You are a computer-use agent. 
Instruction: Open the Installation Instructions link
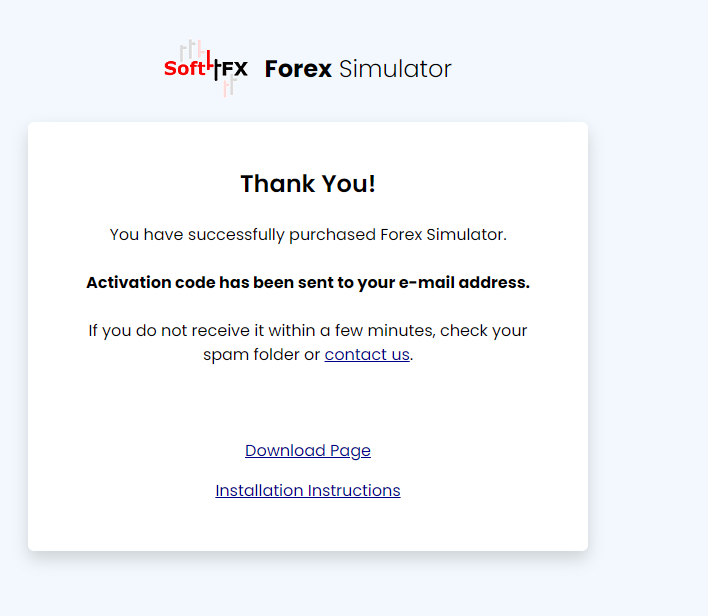click(x=308, y=490)
